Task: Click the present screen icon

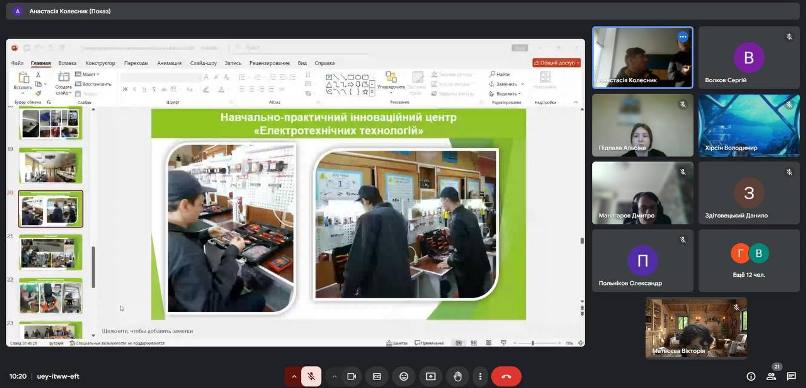Action: (431, 377)
